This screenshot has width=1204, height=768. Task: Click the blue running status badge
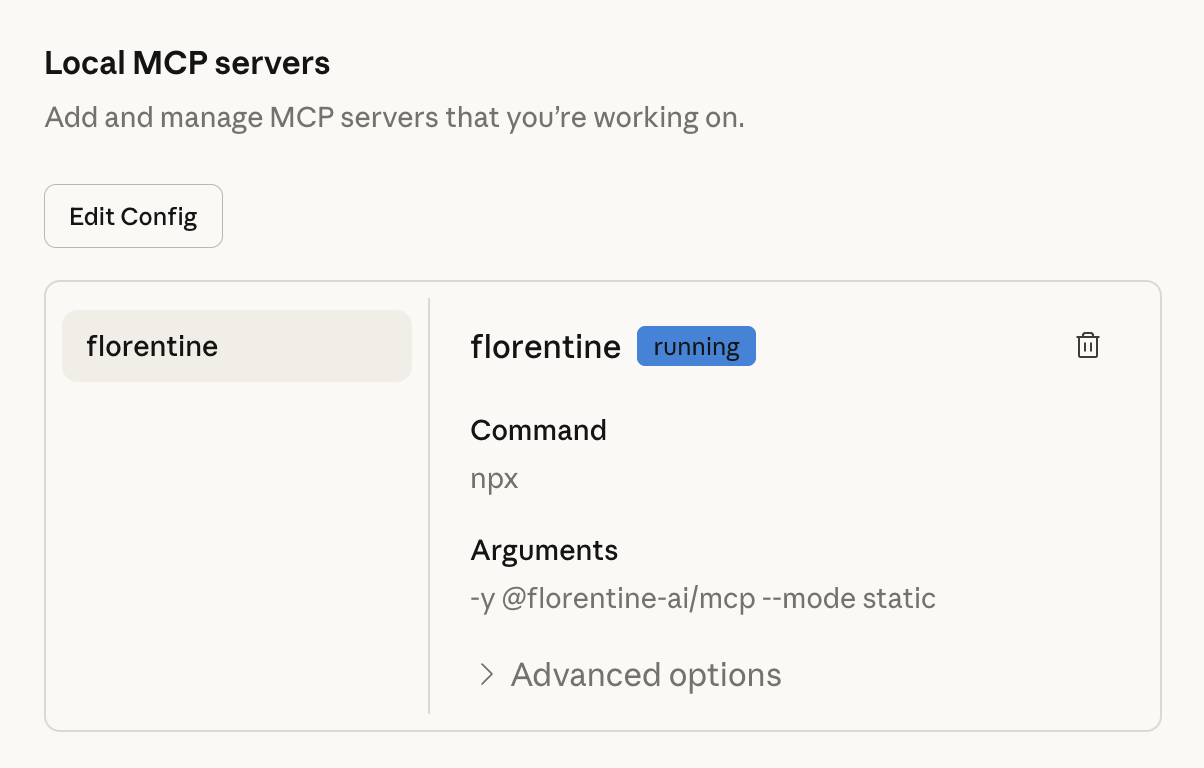696,347
